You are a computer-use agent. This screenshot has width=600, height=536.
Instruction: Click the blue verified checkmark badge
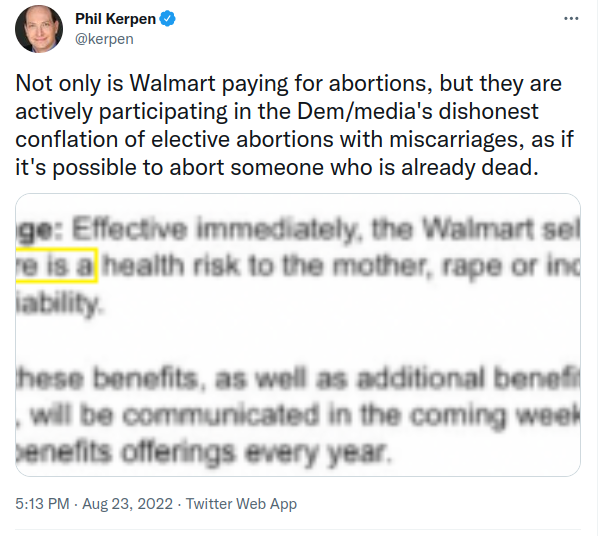[170, 19]
